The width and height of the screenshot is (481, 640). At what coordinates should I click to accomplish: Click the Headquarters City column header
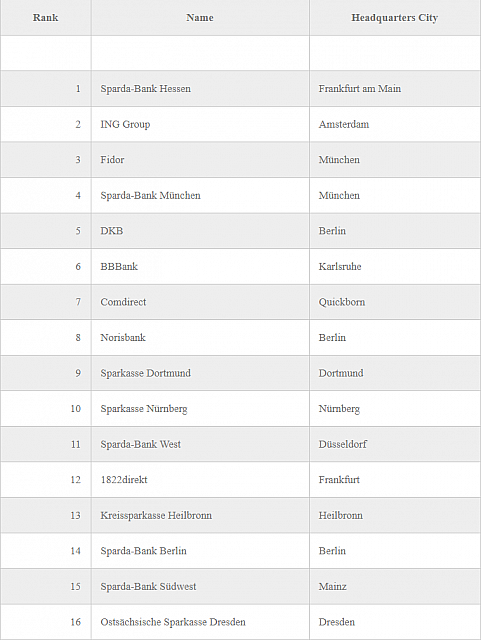tap(395, 18)
